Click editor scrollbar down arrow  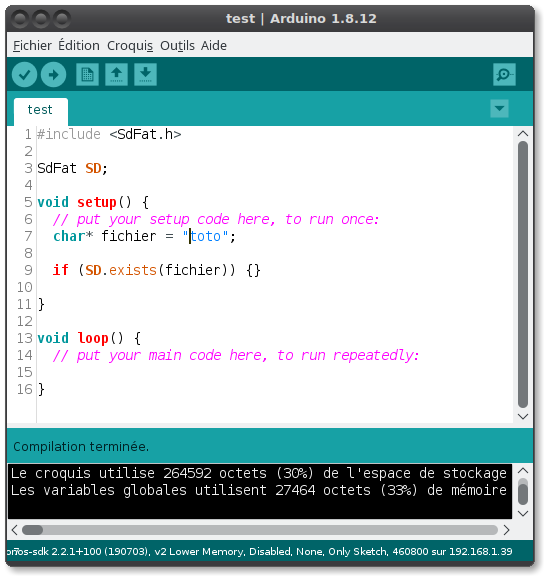tap(523, 416)
